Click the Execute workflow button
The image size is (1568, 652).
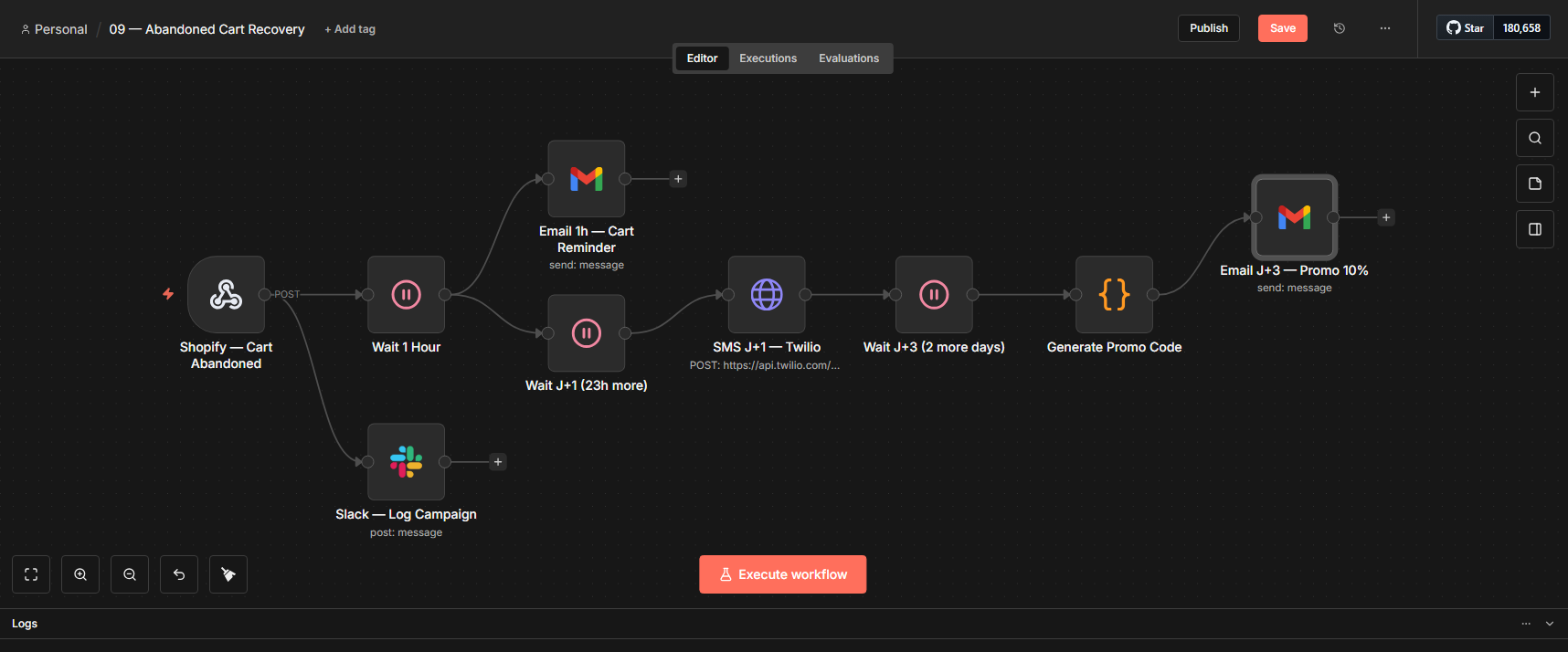tap(783, 574)
